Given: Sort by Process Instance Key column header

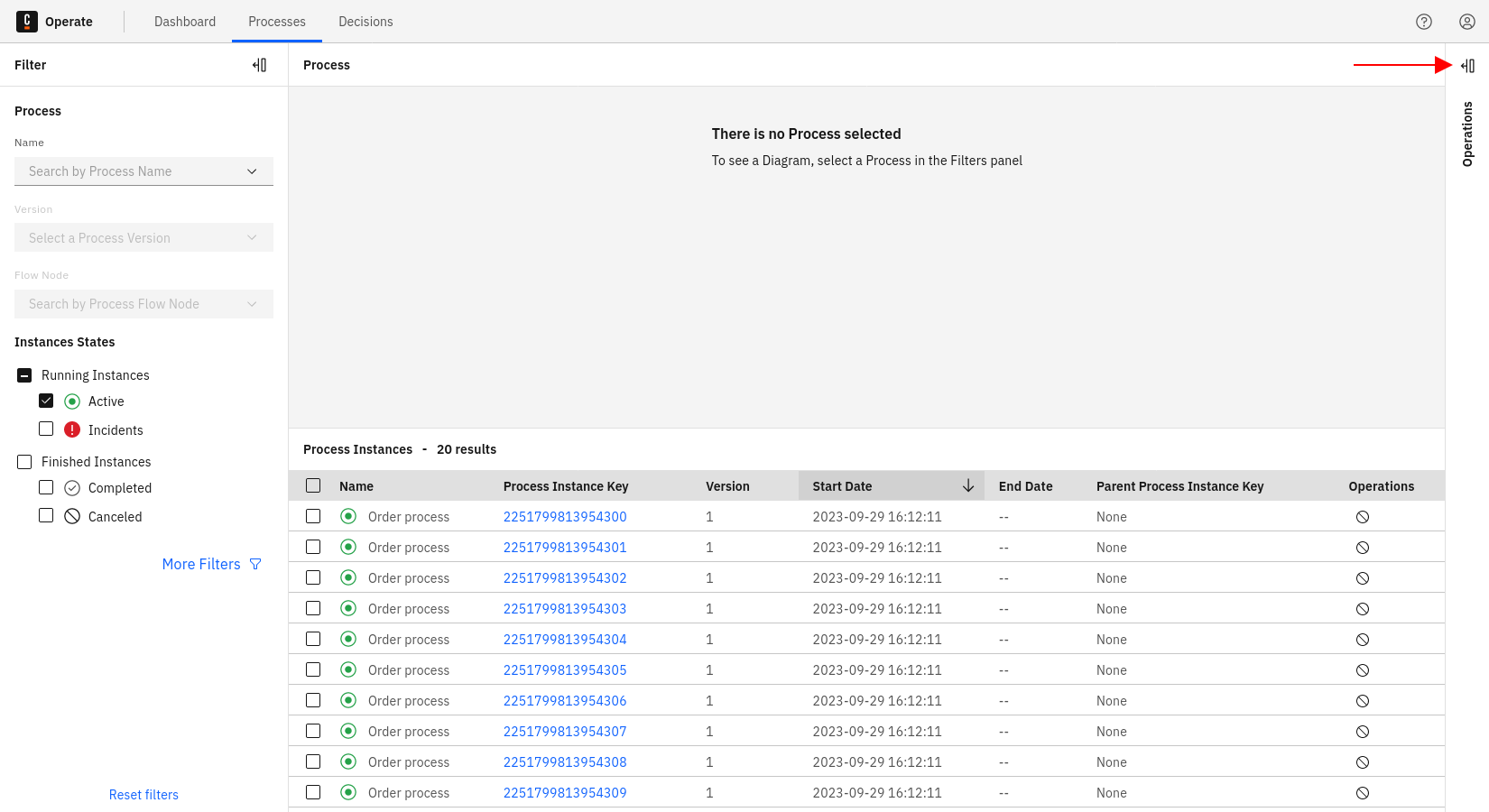Looking at the screenshot, I should 566,486.
